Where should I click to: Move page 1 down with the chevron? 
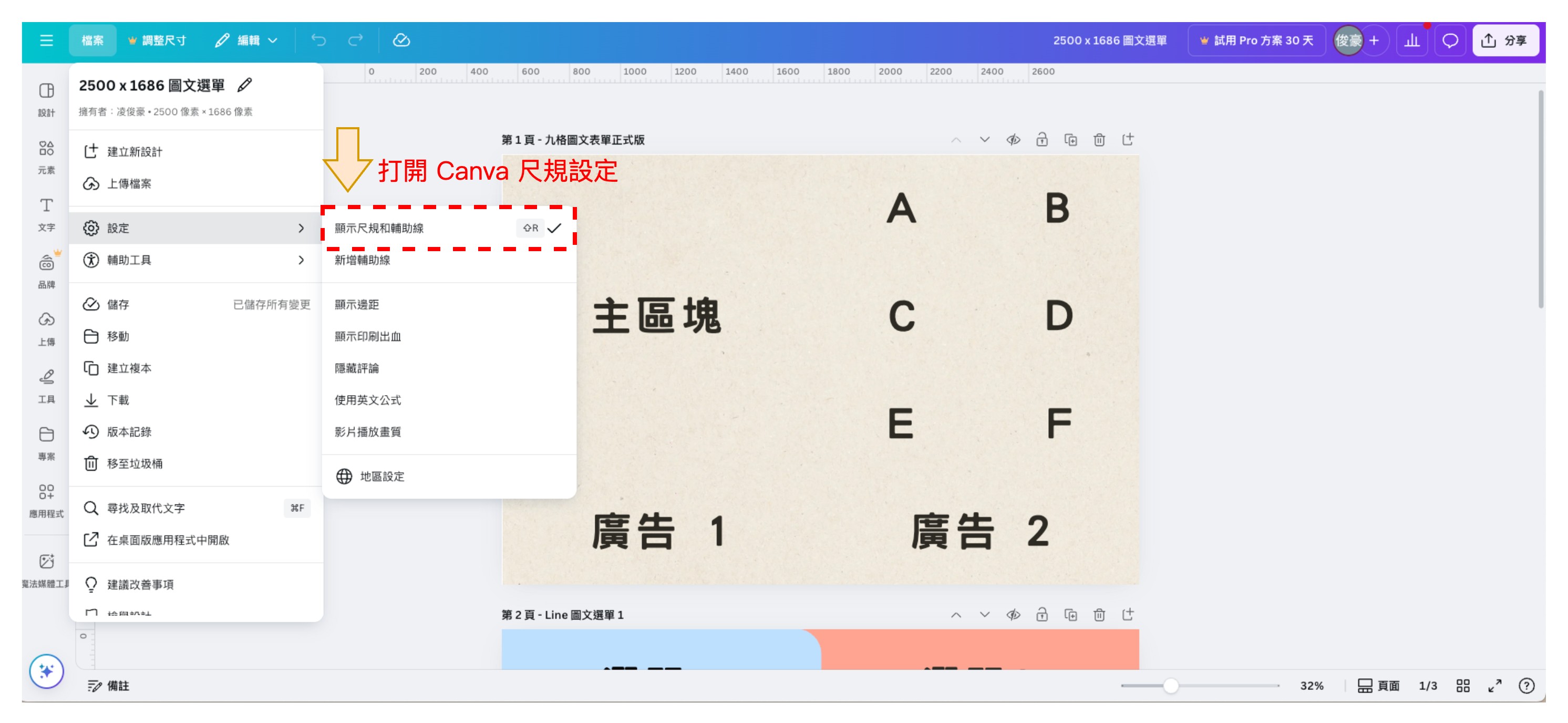(985, 139)
